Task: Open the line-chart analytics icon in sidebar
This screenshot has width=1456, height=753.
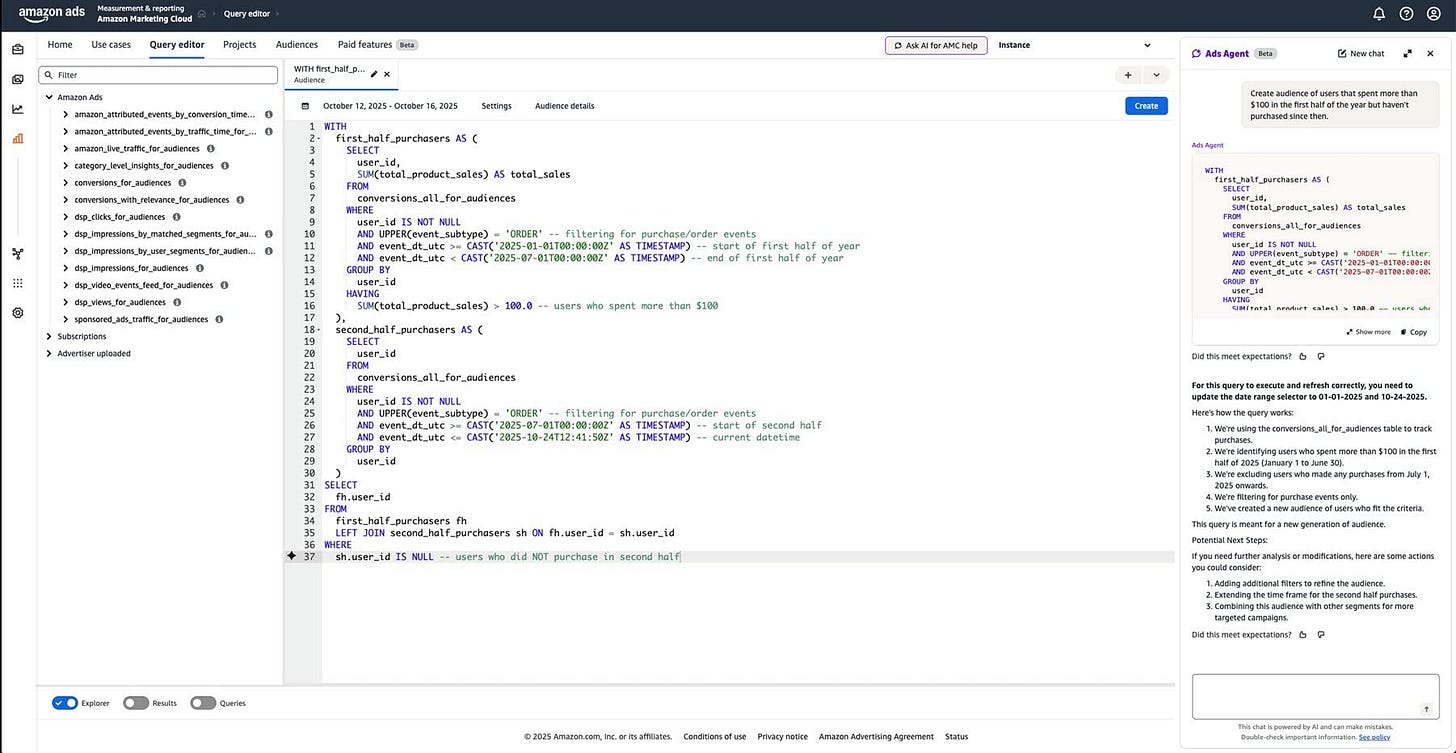Action: tap(17, 108)
